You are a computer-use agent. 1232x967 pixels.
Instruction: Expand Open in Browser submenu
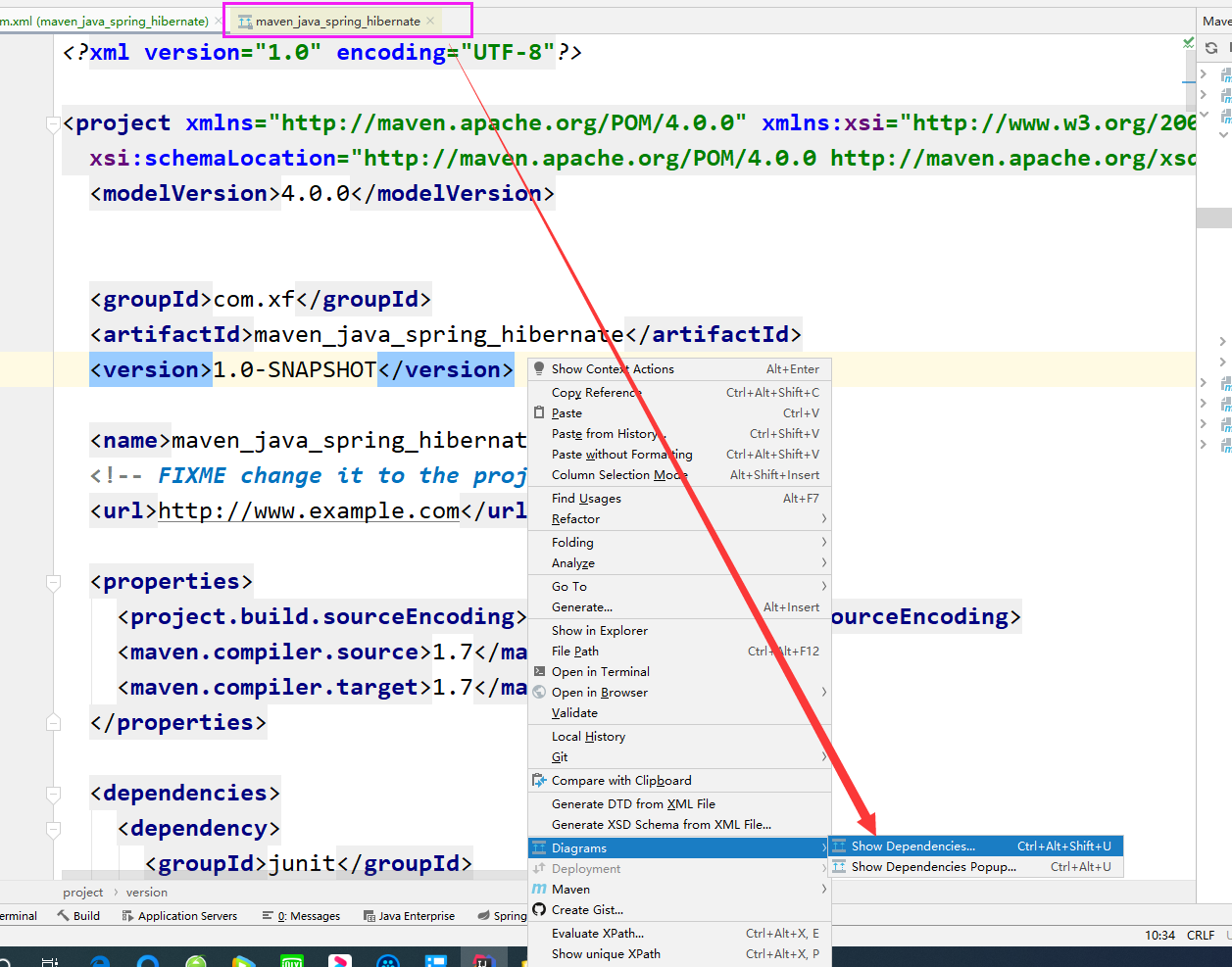point(678,693)
